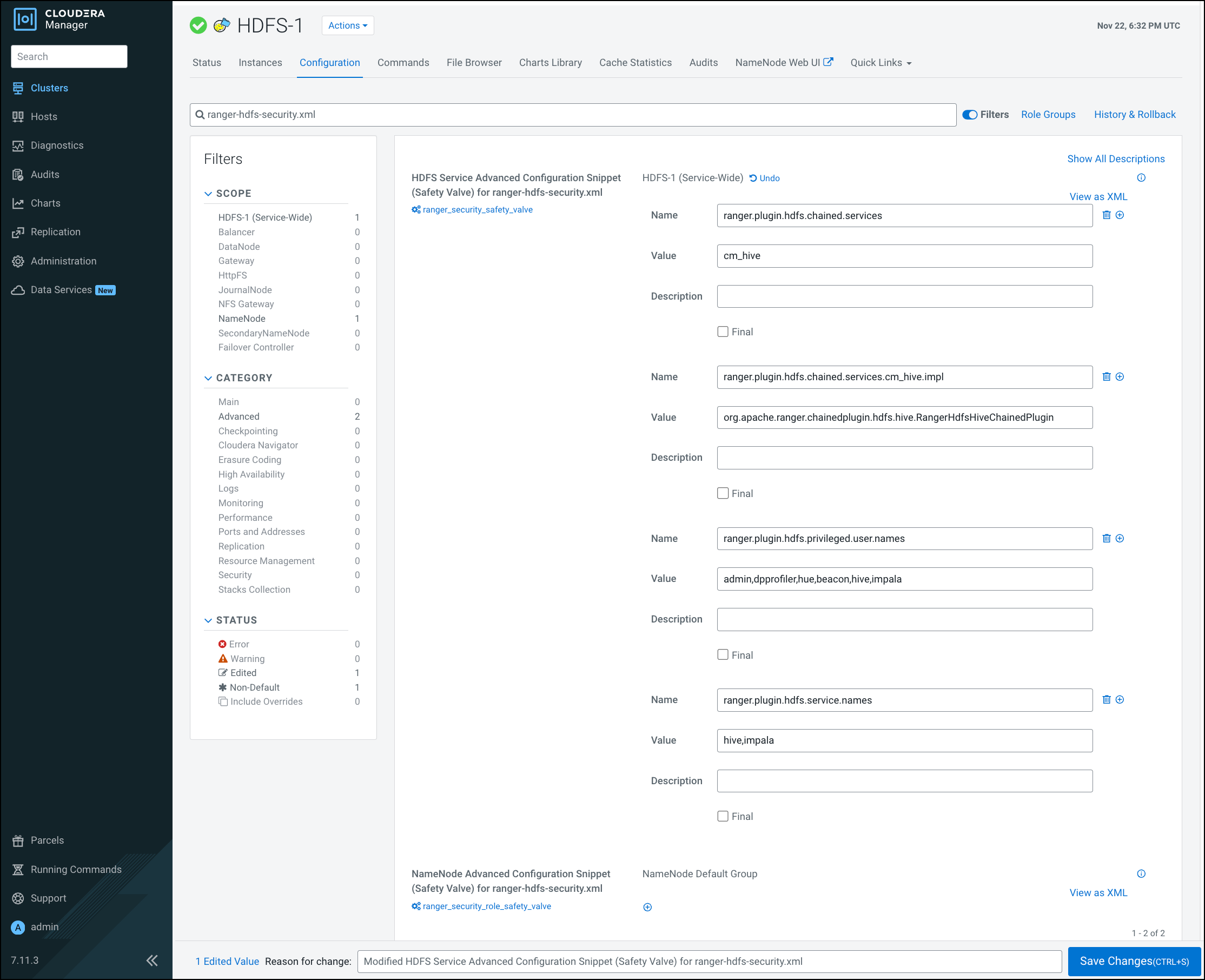Screen dimensions: 1205x980
Task: Click Save Changes button
Action: [1134, 961]
